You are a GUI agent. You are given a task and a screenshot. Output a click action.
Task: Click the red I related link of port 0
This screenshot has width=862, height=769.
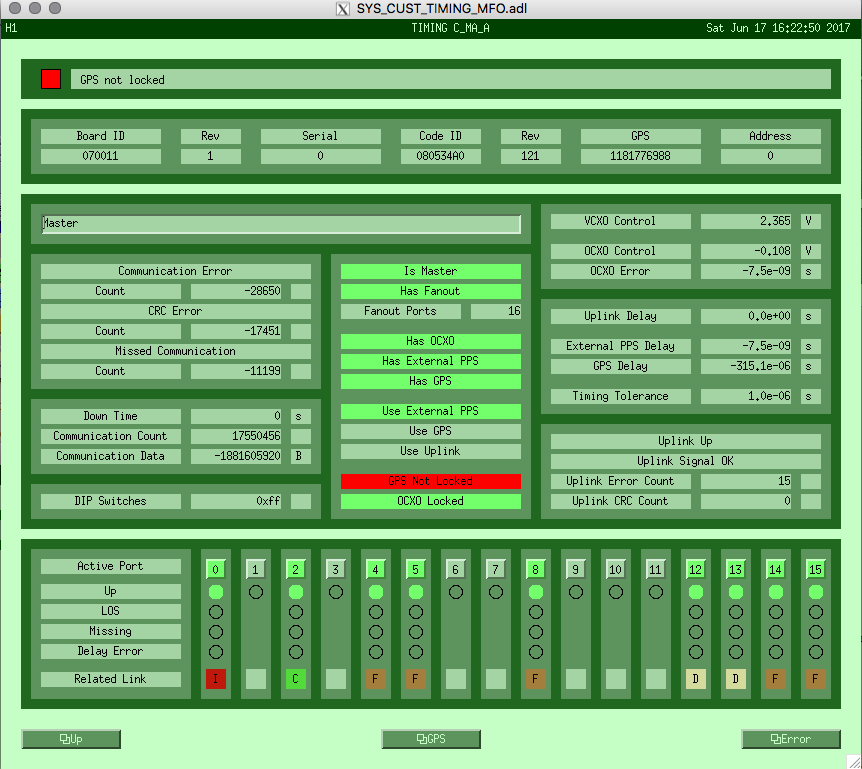[216, 679]
